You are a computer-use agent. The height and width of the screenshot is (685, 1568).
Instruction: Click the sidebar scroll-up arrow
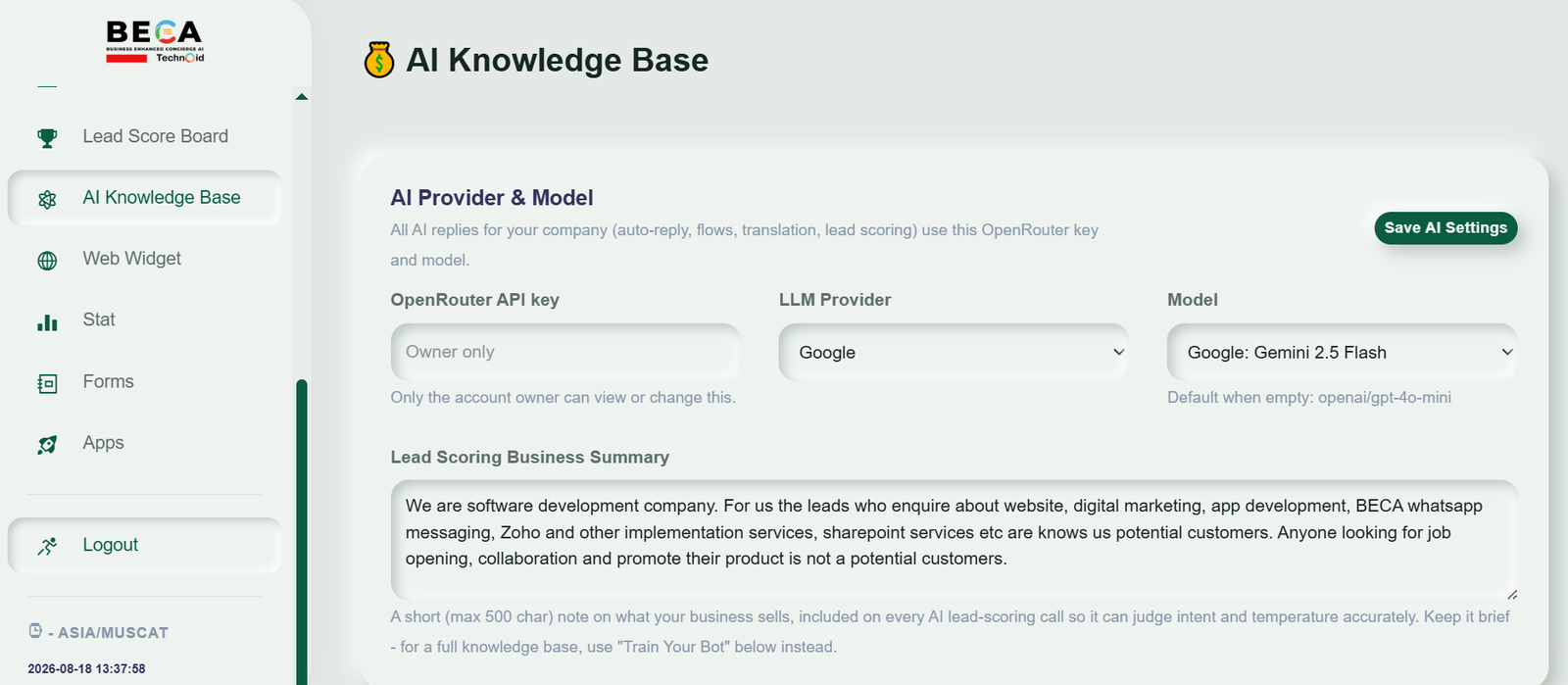tap(302, 96)
